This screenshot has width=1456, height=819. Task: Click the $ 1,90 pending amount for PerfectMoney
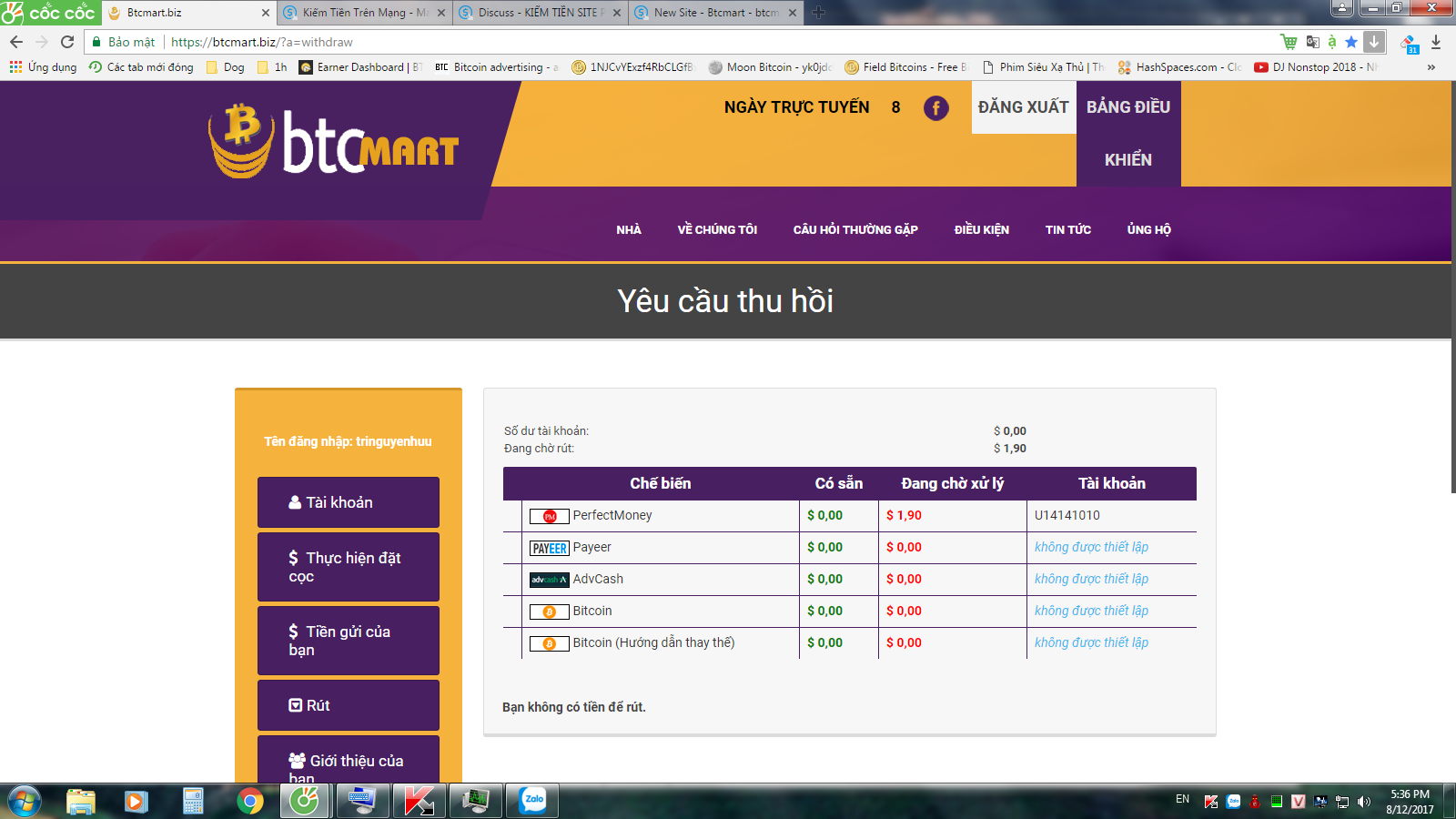point(905,515)
